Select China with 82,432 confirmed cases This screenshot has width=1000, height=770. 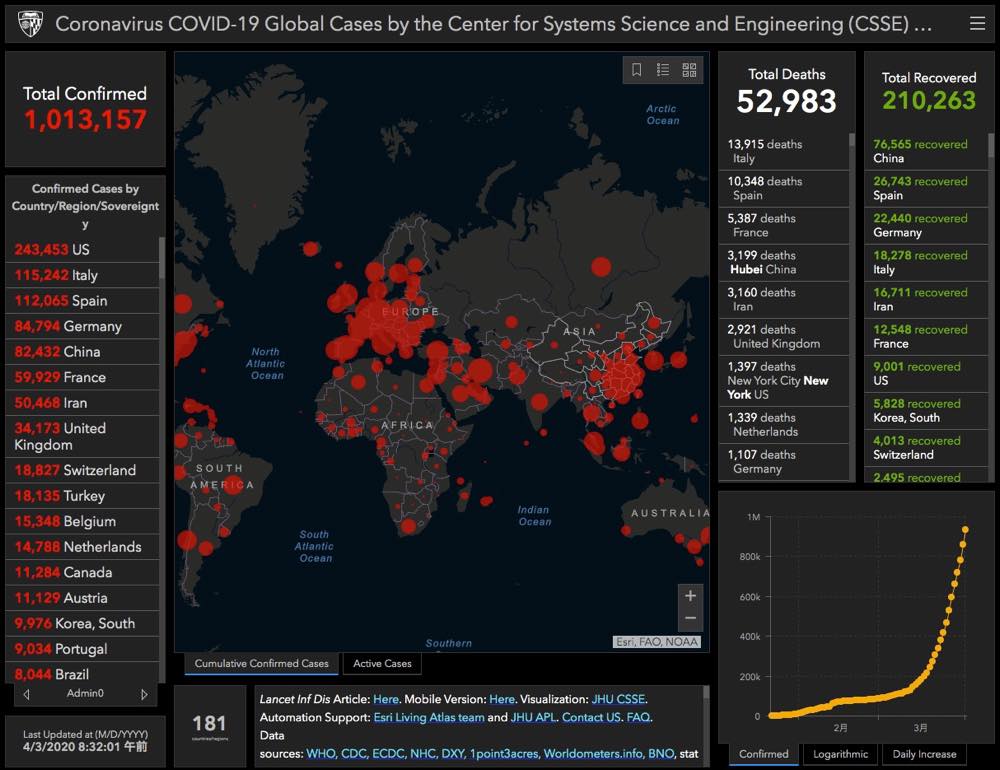coord(82,352)
